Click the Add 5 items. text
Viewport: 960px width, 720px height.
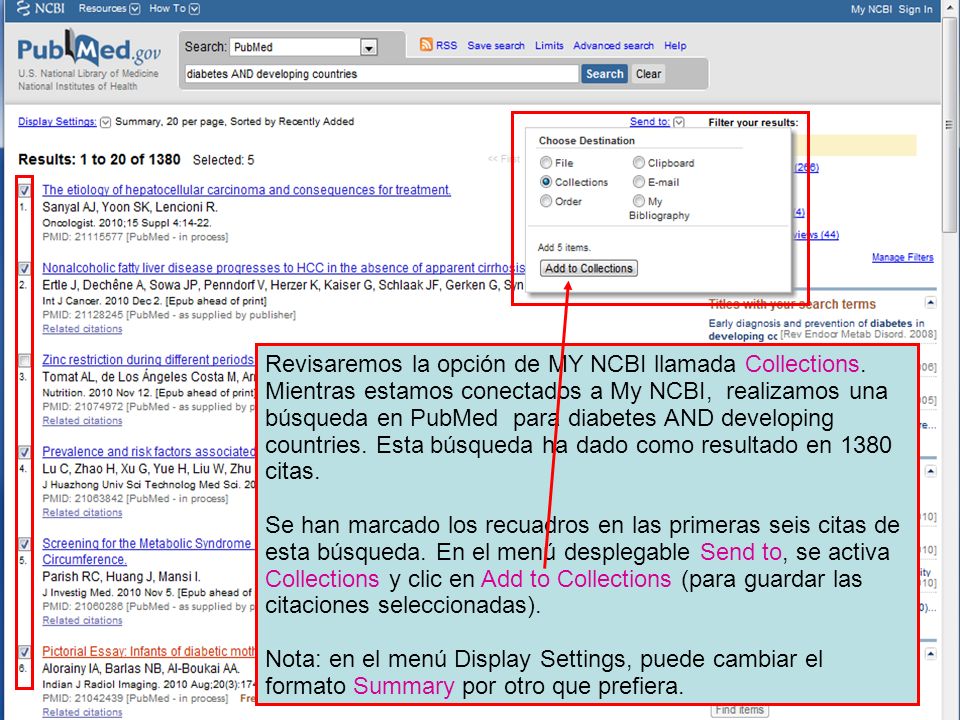click(x=564, y=247)
